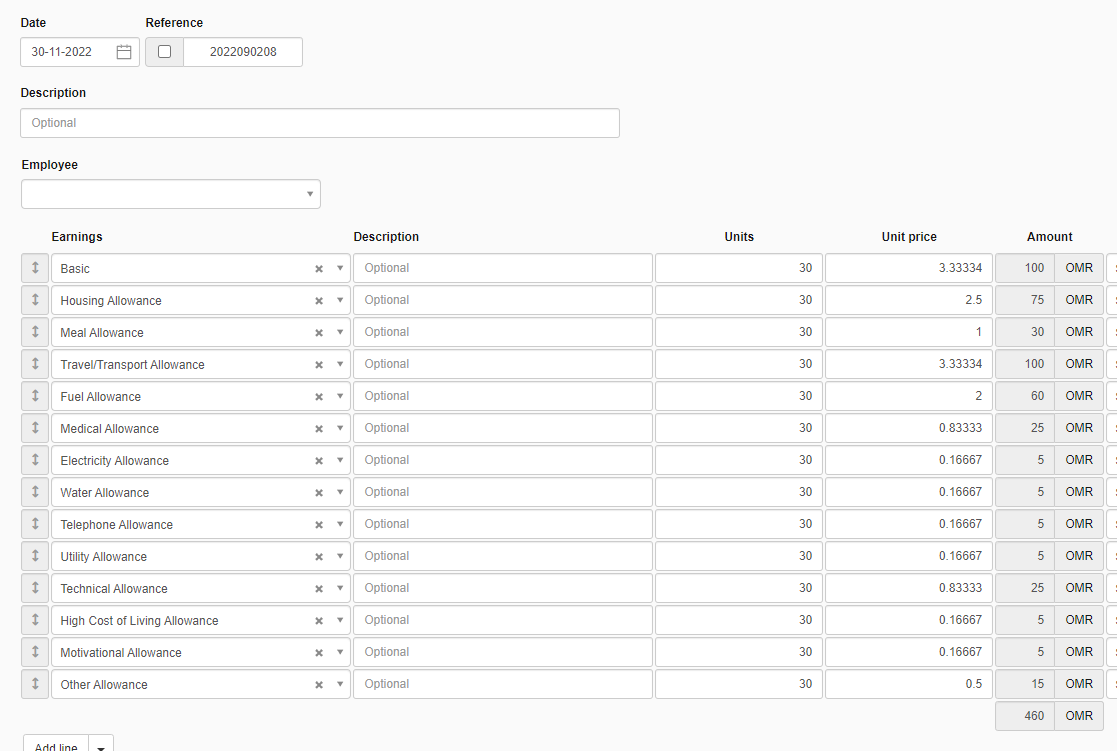Clear the Water Allowance selection

(x=319, y=493)
